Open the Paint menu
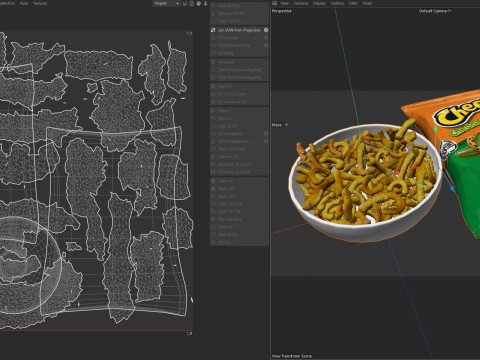The width and height of the screenshot is (480, 360). tap(24, 3)
